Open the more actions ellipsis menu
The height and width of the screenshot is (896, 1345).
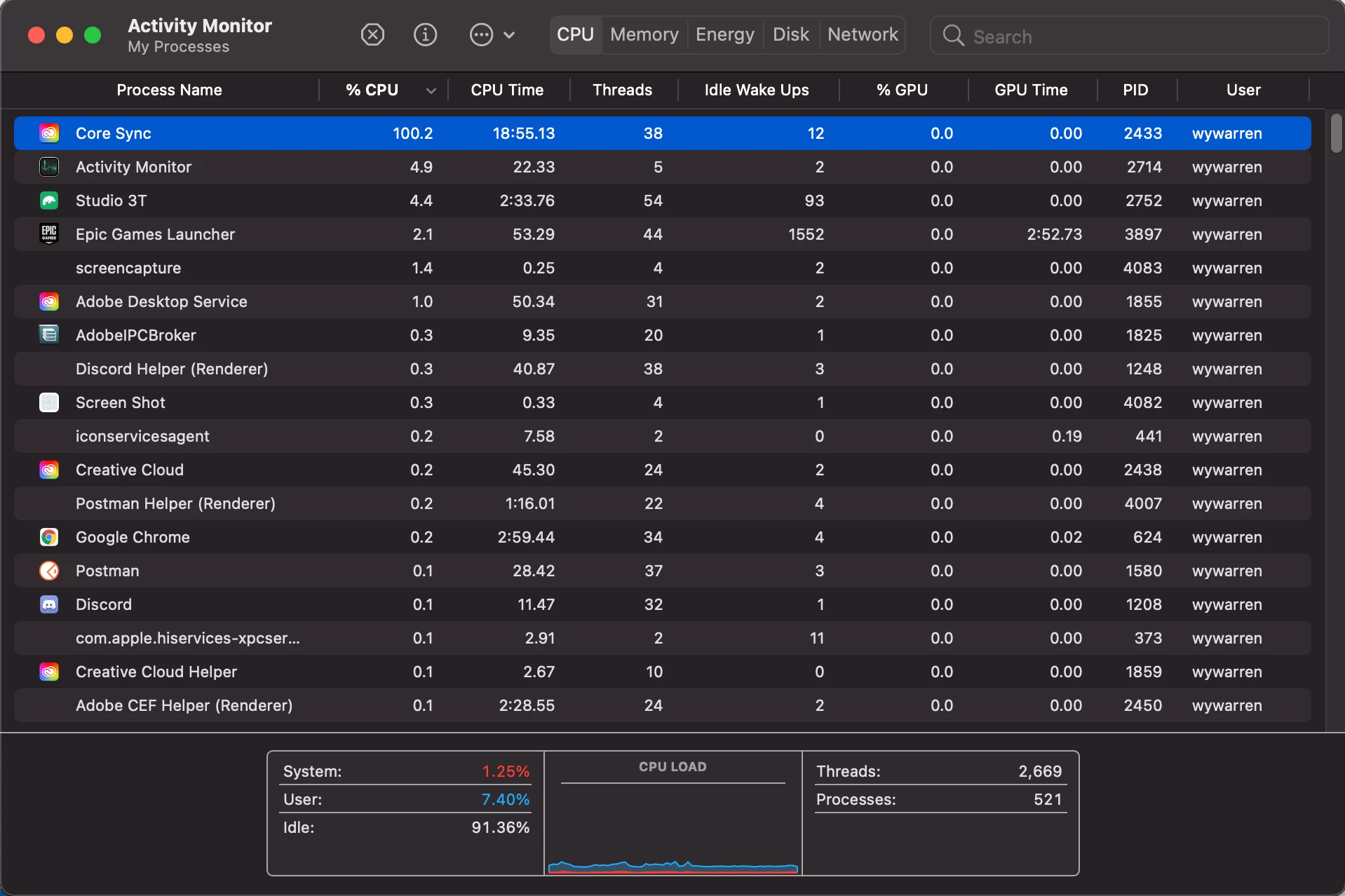click(492, 34)
